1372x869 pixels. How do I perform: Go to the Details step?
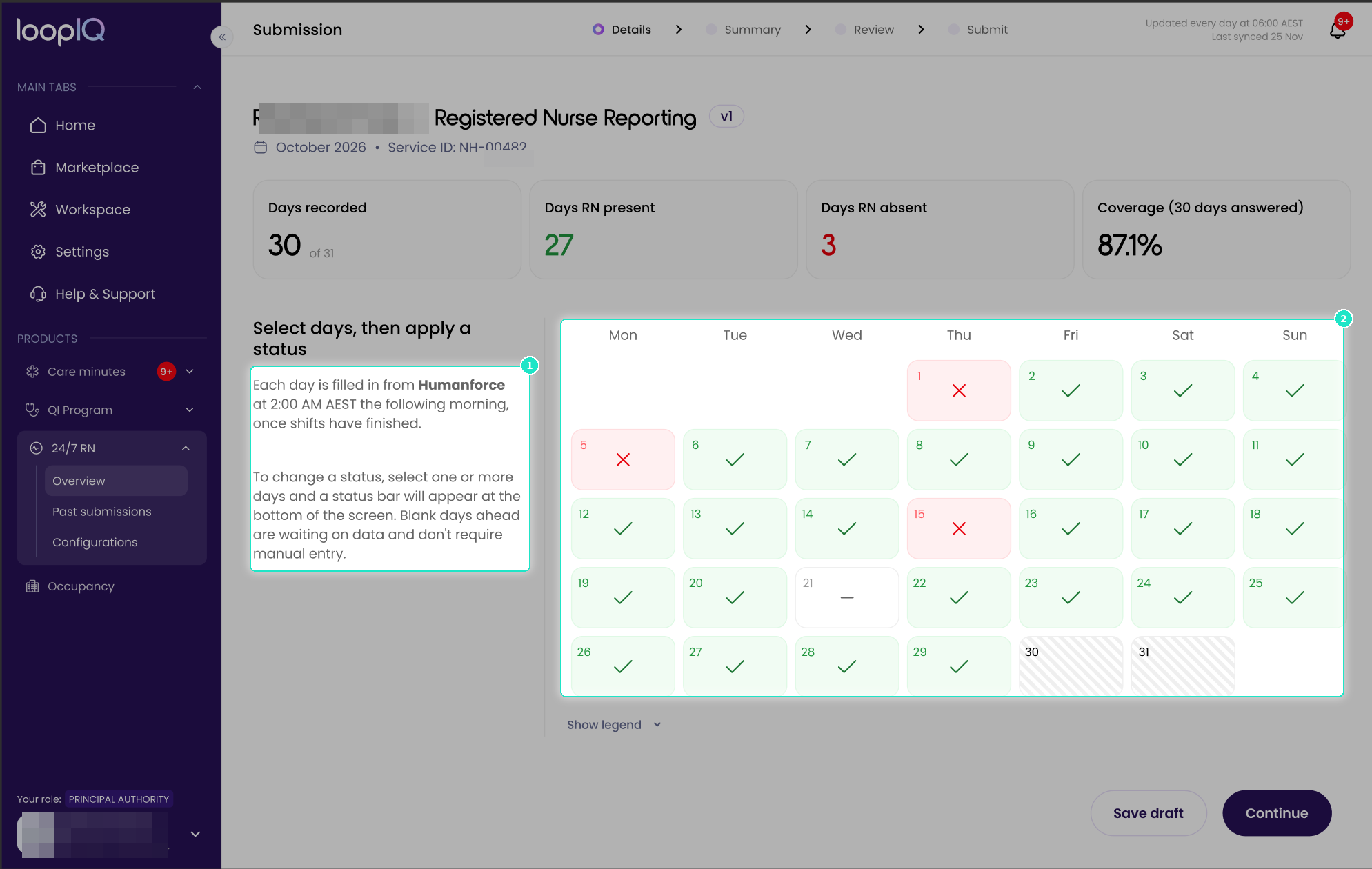(622, 30)
